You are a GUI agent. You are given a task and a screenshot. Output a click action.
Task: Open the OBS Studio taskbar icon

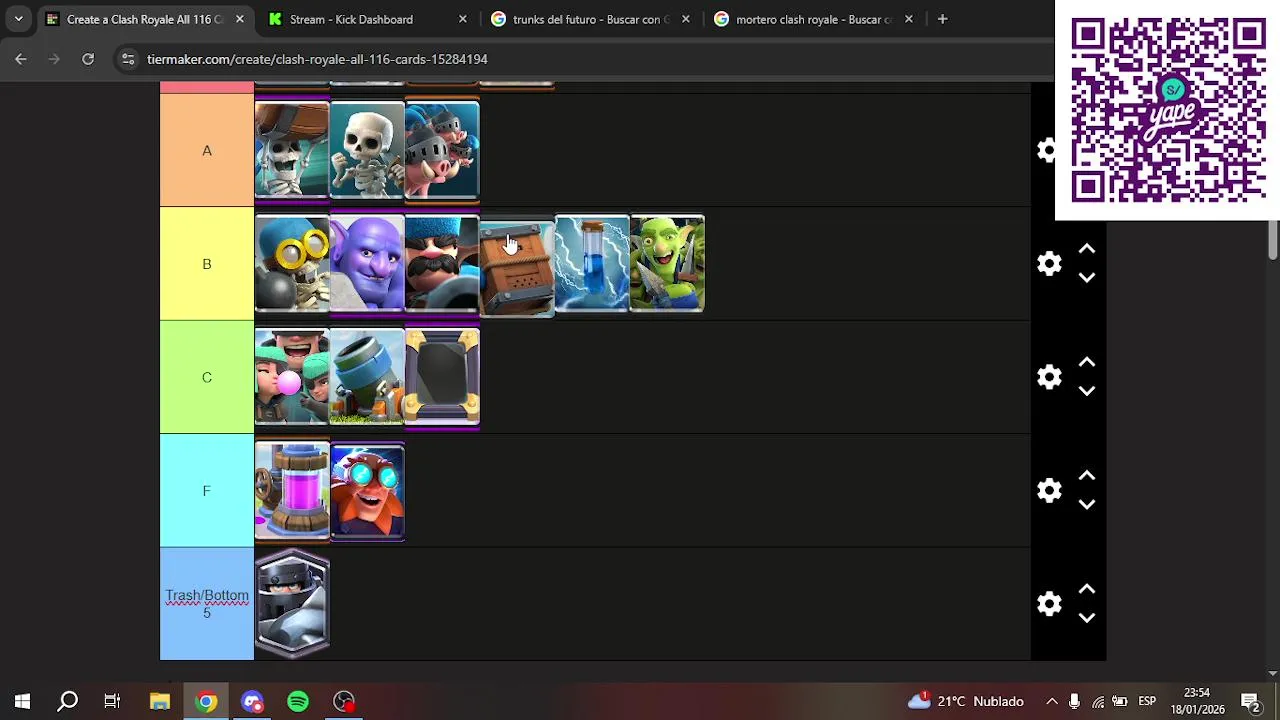[x=344, y=701]
